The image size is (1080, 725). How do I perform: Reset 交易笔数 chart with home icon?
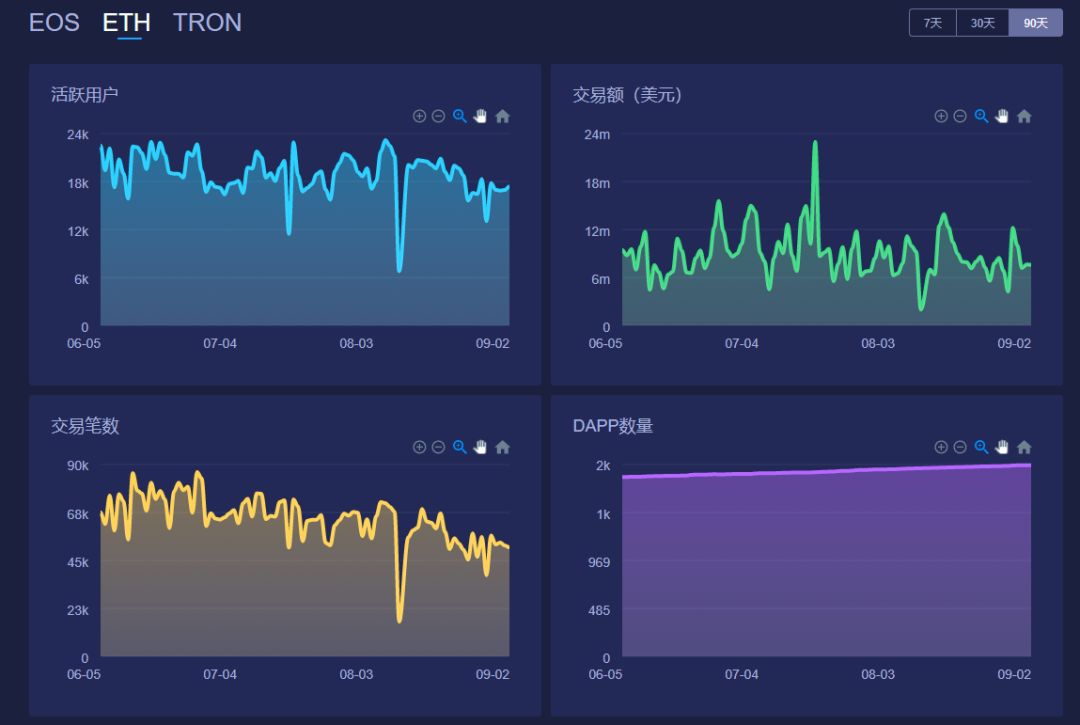[x=502, y=448]
